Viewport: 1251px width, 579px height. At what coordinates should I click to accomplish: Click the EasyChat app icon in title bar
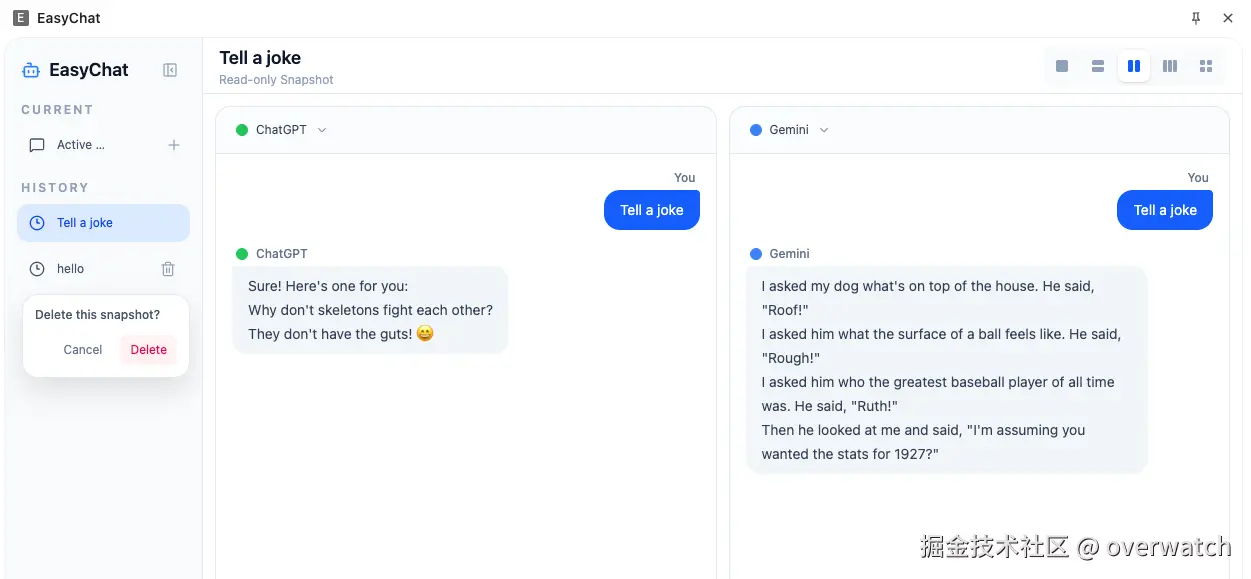click(21, 18)
